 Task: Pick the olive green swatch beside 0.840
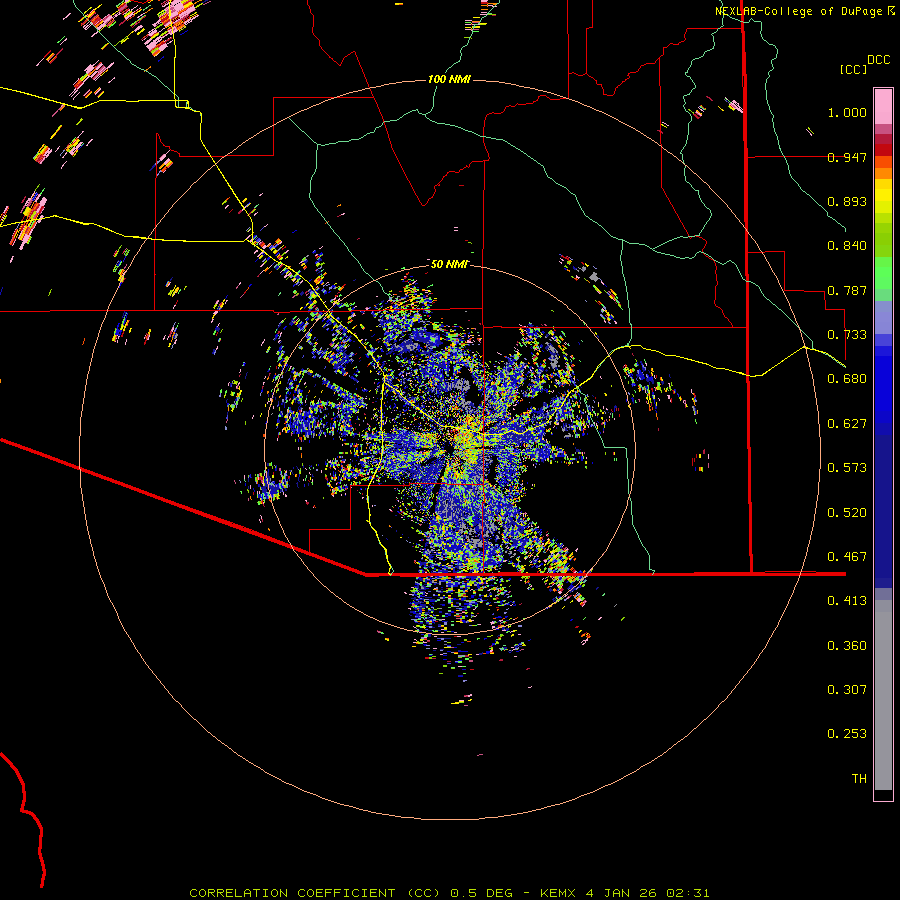pyautogui.click(x=883, y=240)
